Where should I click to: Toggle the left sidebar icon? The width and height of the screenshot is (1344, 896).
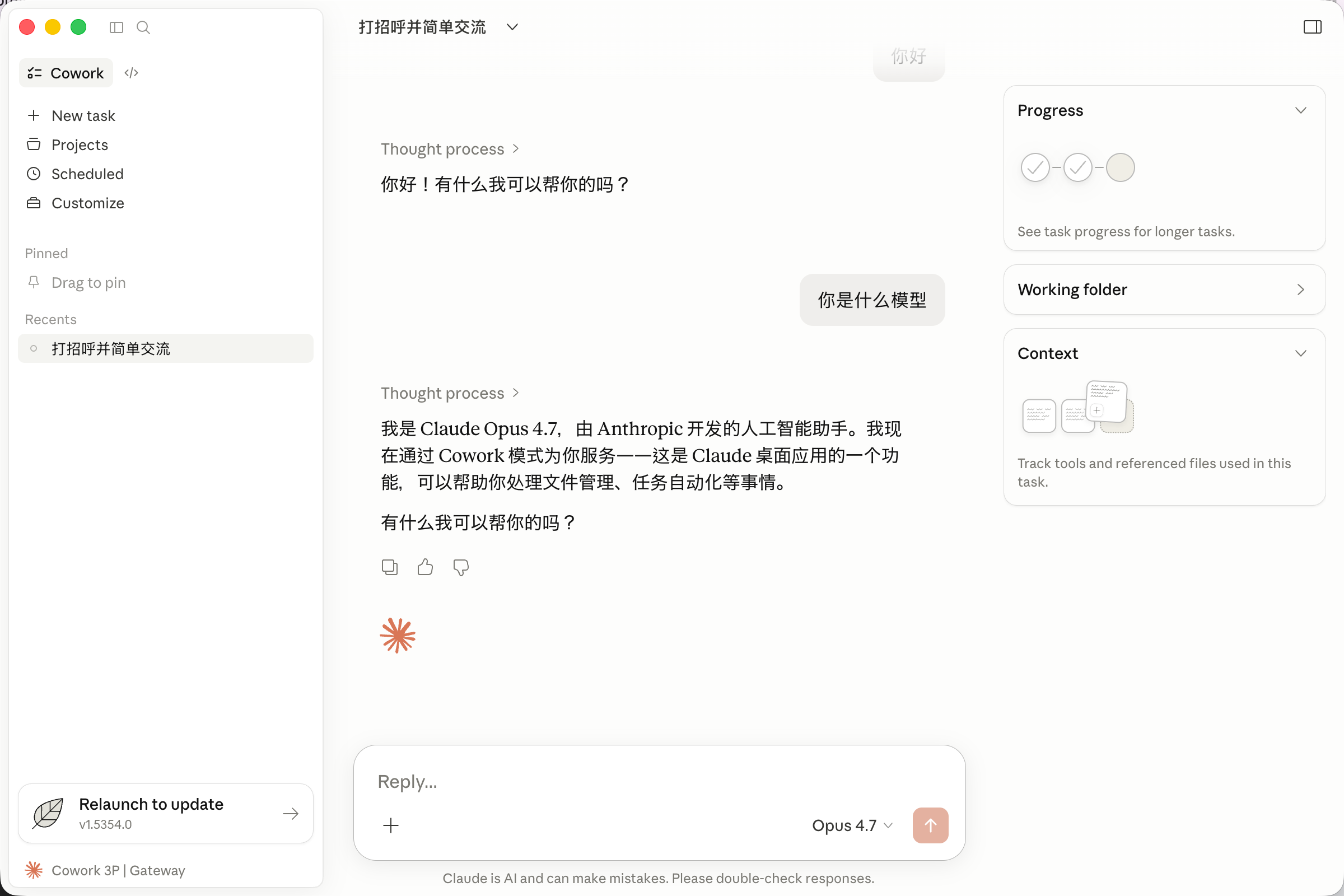(x=116, y=27)
